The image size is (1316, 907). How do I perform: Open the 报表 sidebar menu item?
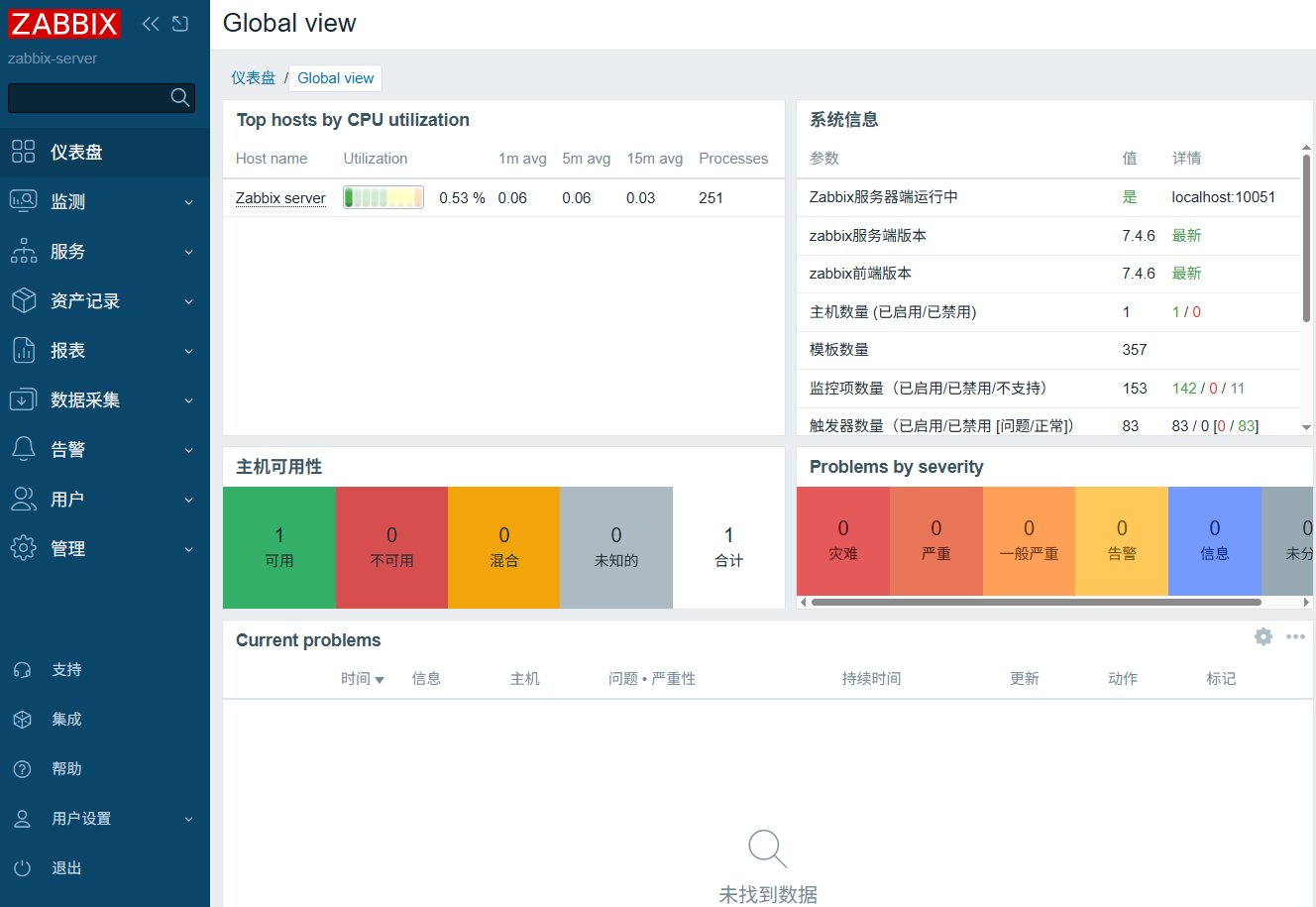pyautogui.click(x=105, y=350)
